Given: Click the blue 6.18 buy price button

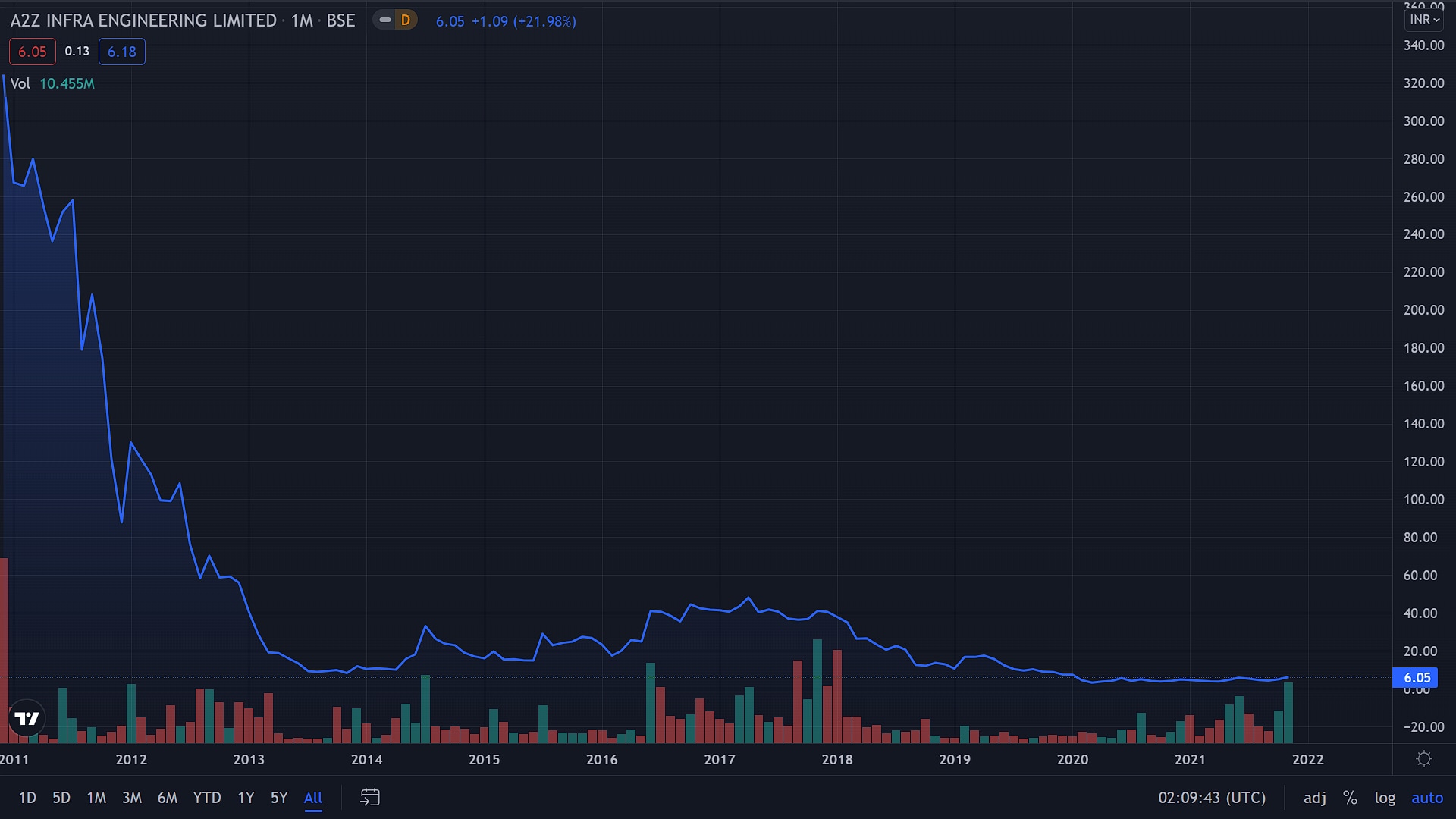Looking at the screenshot, I should coord(121,52).
